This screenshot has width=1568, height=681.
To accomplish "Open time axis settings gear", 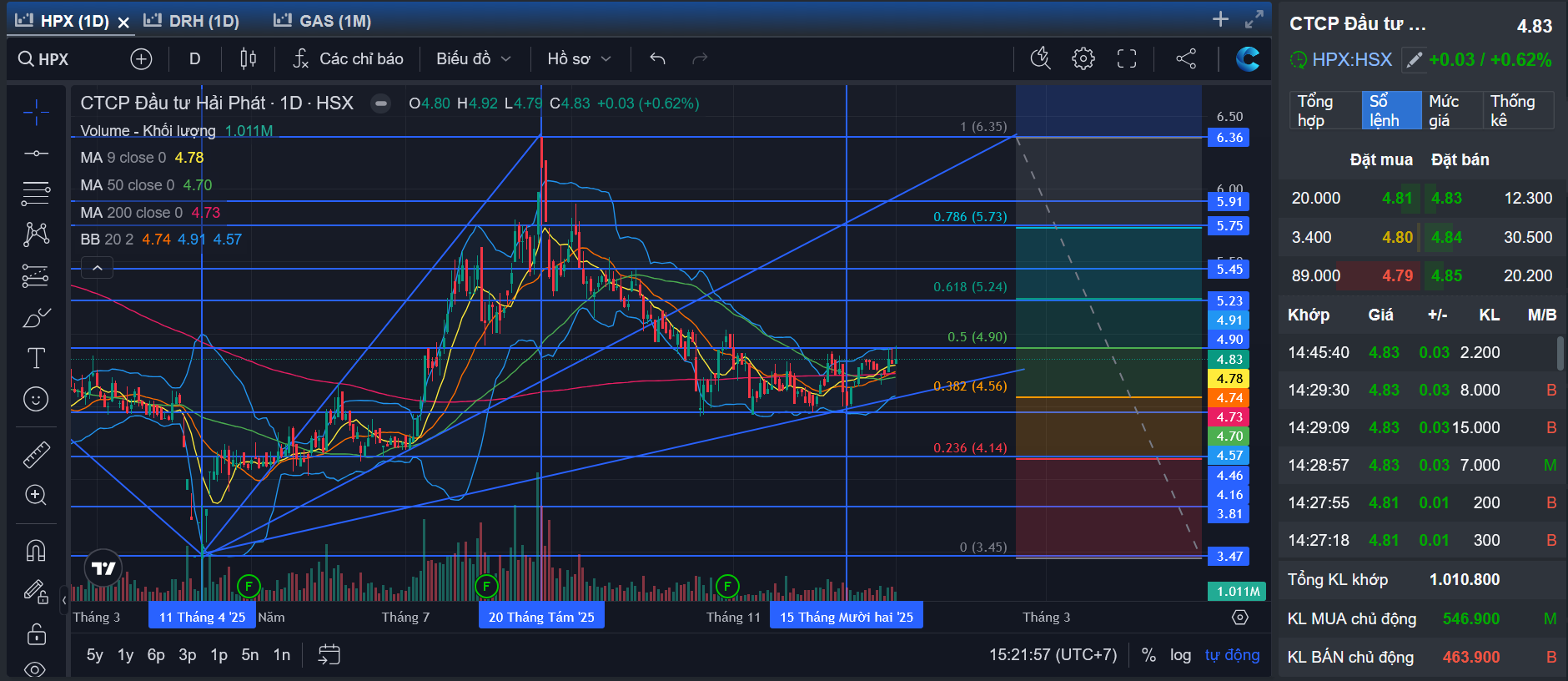I will [x=1240, y=617].
